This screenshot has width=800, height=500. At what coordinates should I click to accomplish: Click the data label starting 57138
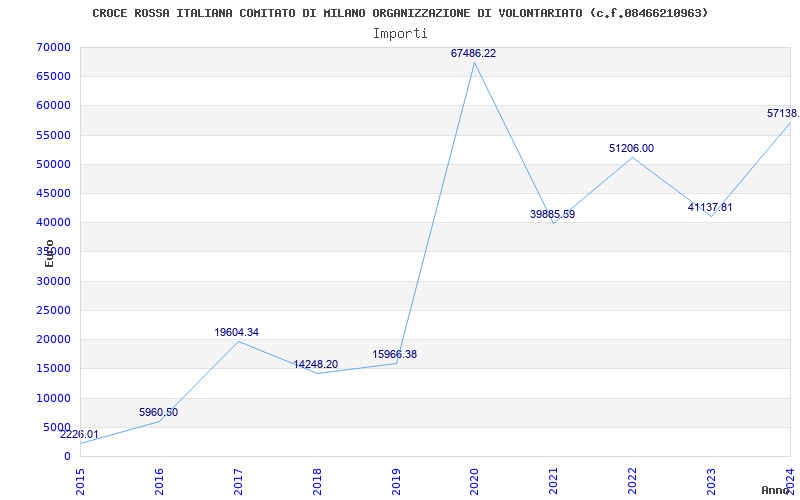click(x=783, y=113)
